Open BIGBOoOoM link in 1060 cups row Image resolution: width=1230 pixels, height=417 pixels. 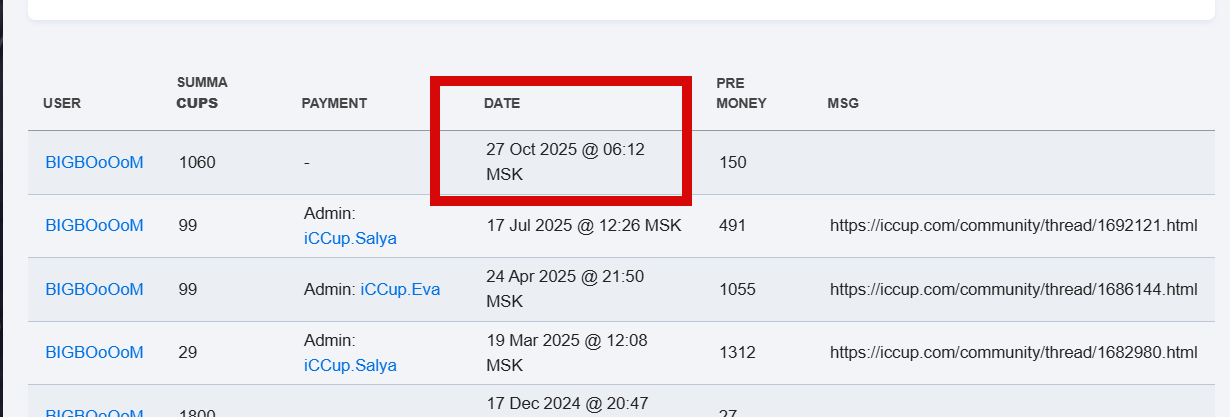click(x=94, y=162)
